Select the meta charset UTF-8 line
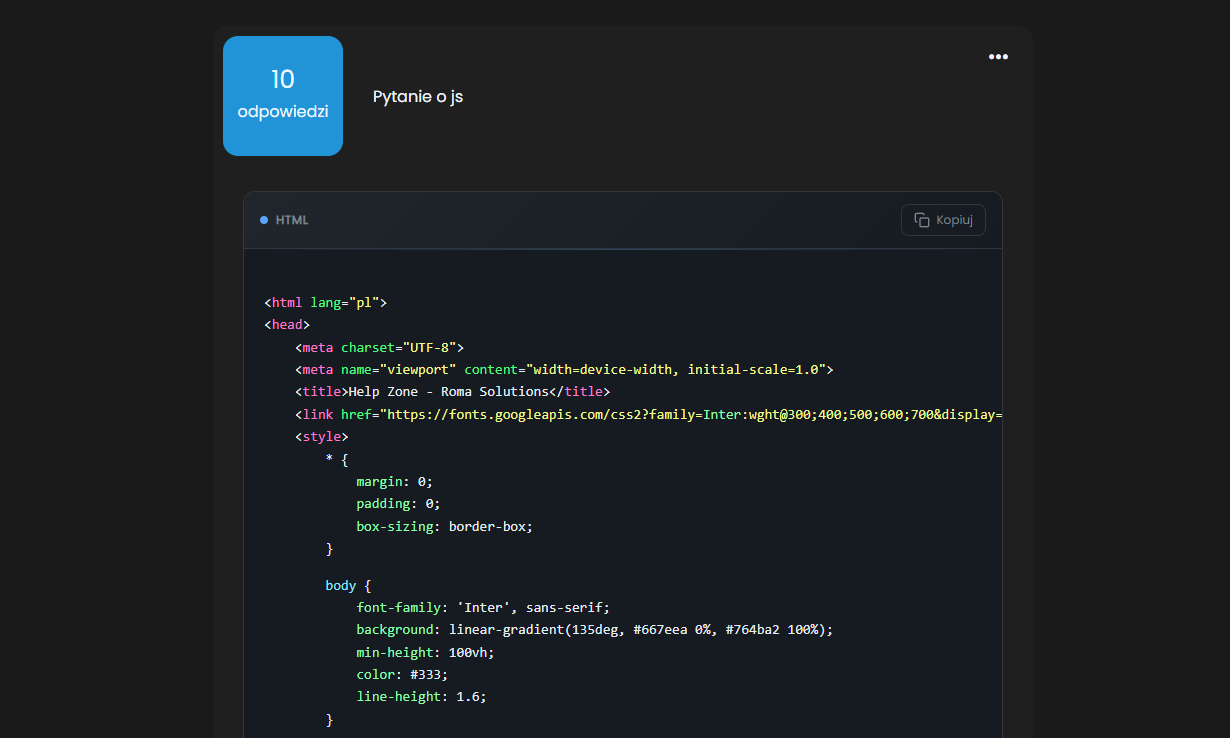1230x738 pixels. [x=380, y=347]
